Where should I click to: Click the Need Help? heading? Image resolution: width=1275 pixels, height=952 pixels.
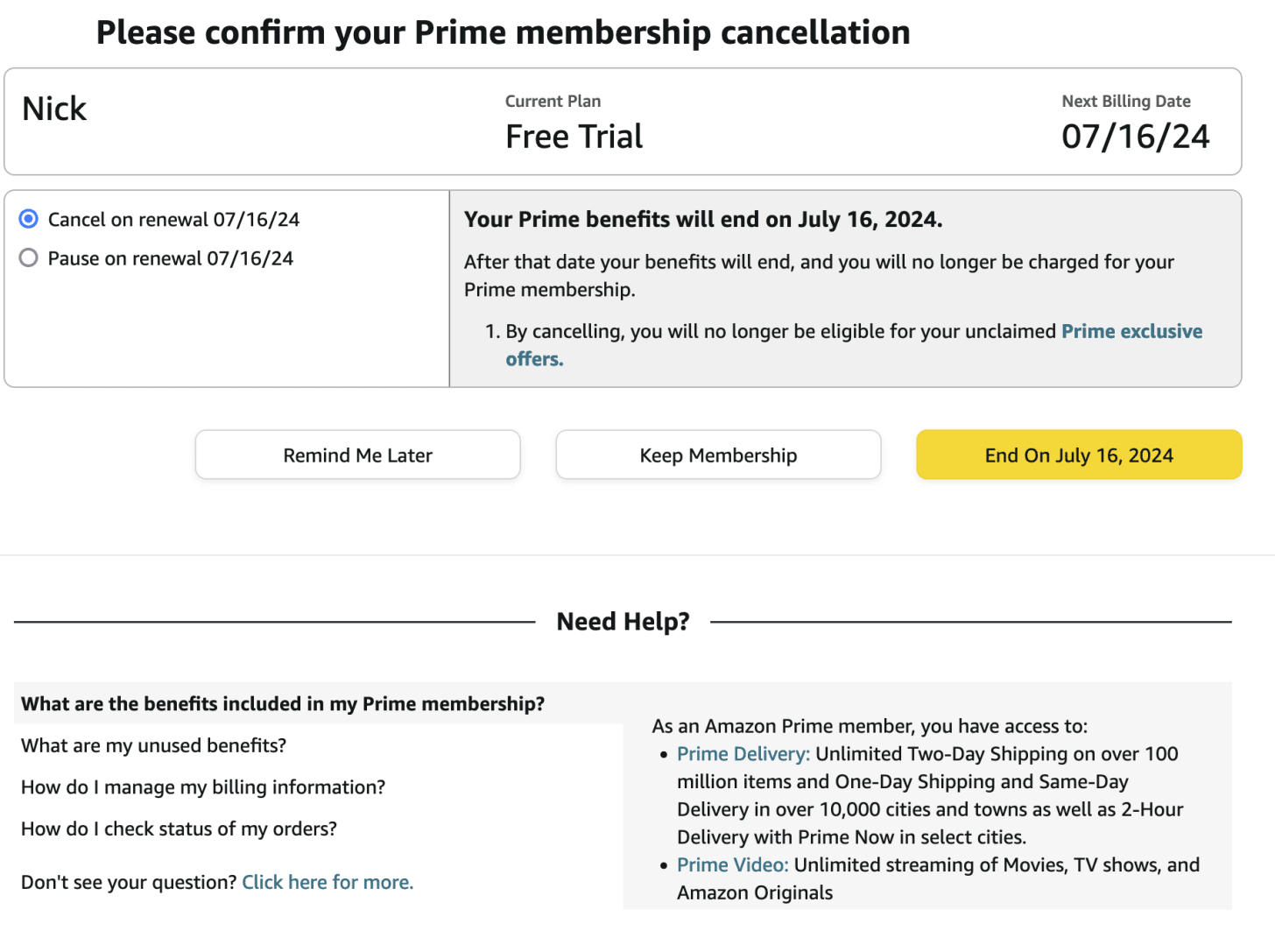623,622
